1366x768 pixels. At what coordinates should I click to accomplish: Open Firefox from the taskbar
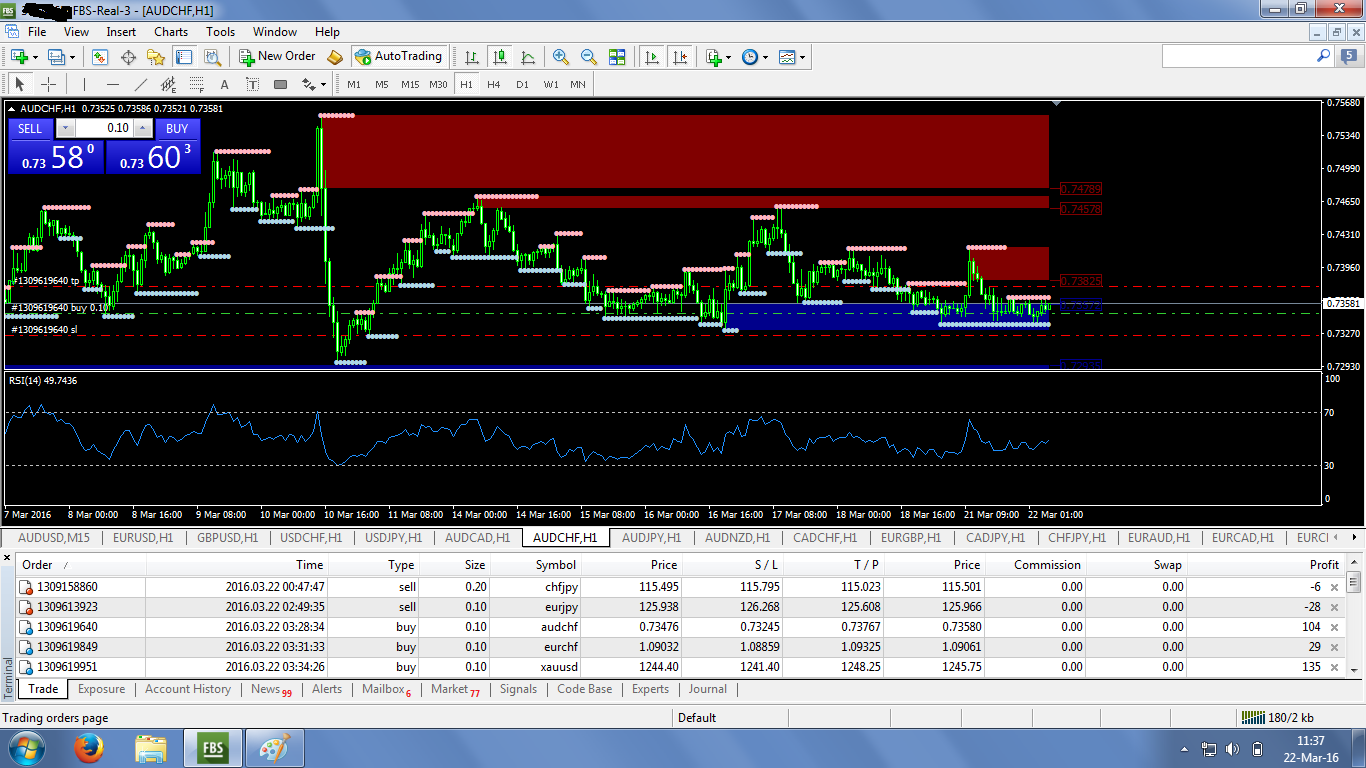89,748
